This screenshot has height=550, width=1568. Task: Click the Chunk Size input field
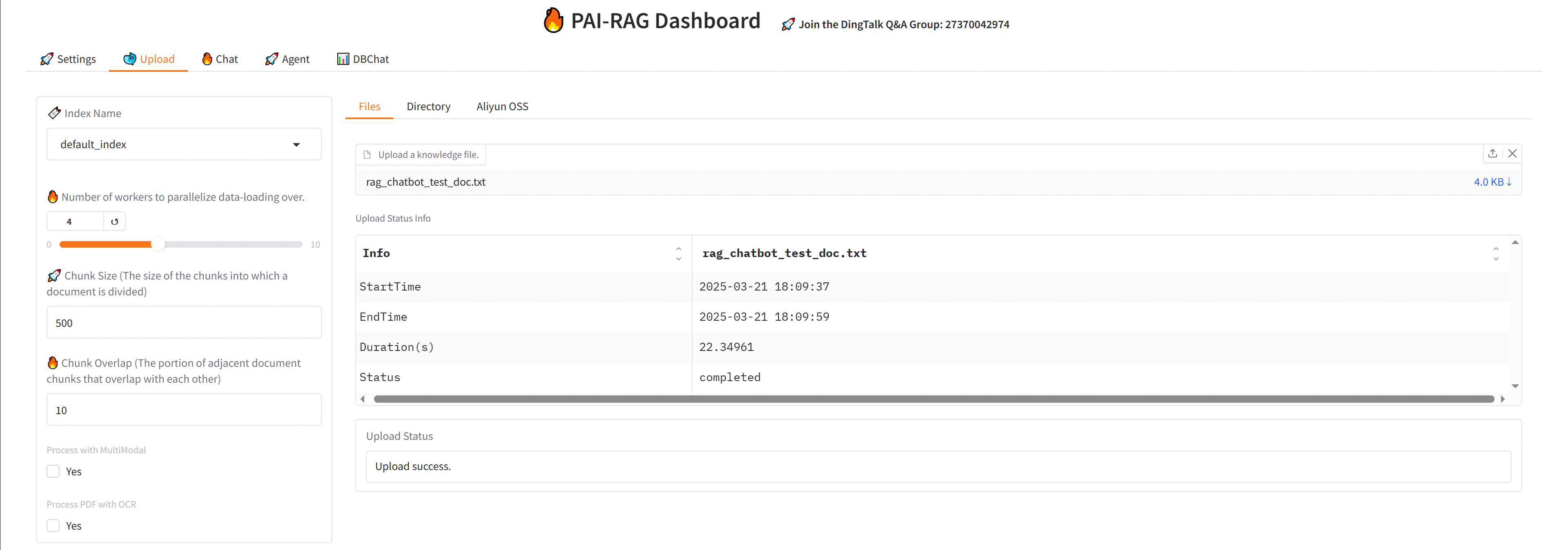click(184, 322)
